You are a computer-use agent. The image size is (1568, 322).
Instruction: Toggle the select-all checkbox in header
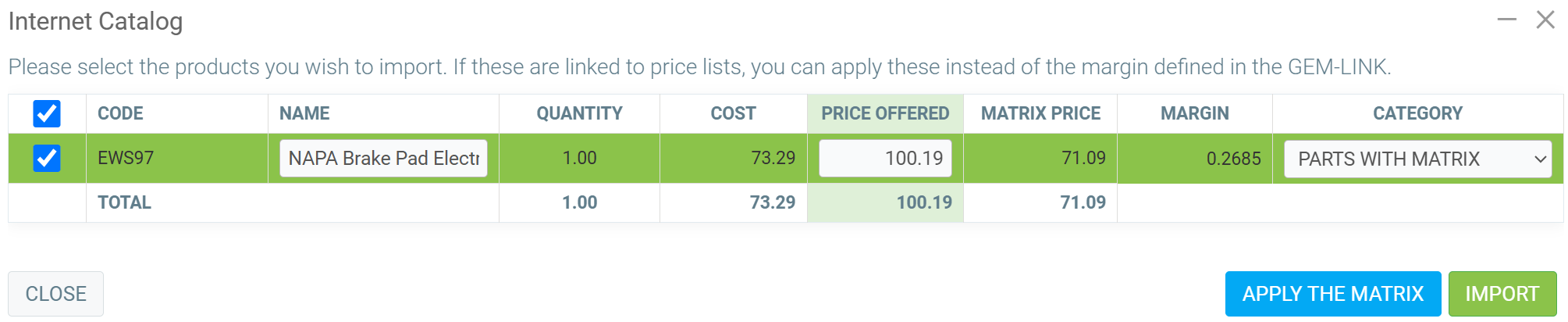(47, 114)
